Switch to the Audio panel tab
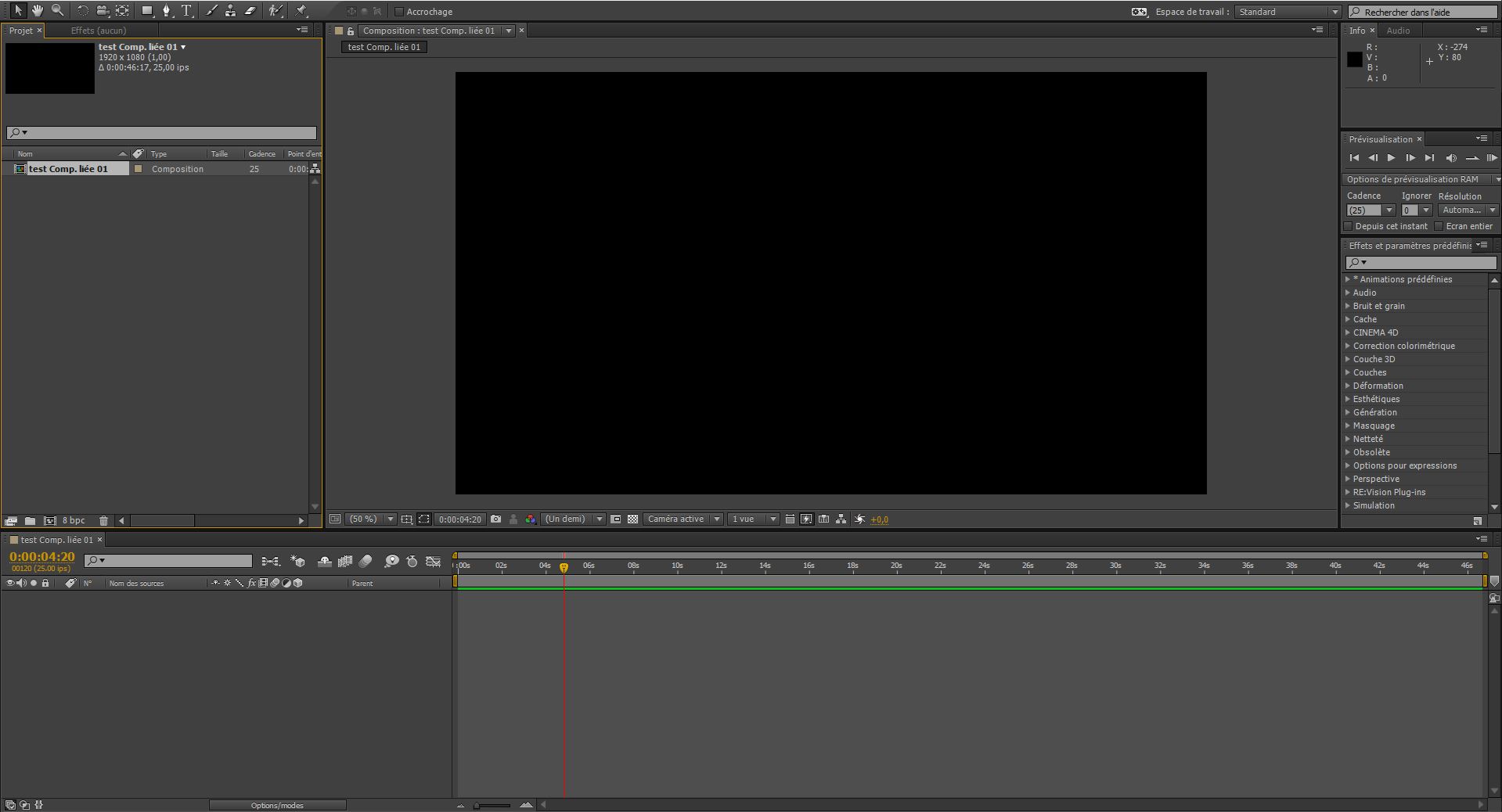This screenshot has height=812, width=1502. [x=1398, y=31]
